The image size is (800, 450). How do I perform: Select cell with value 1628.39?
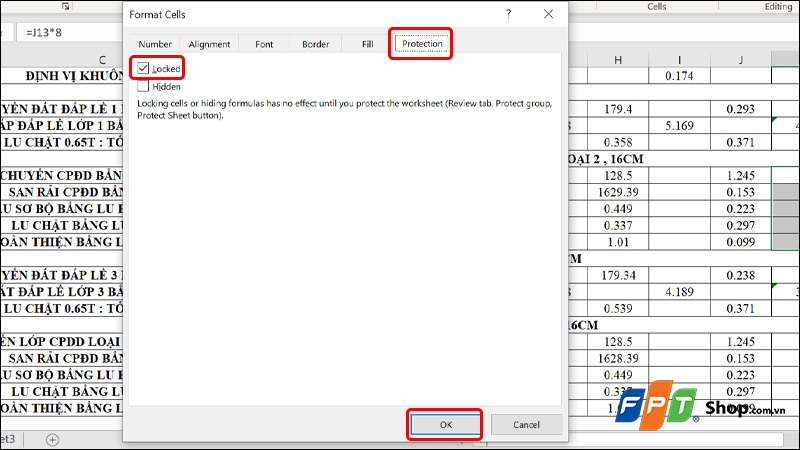(618, 359)
